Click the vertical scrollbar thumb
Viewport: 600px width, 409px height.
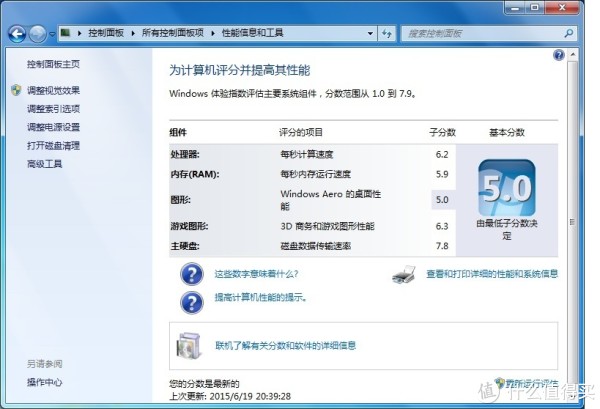tap(572, 222)
